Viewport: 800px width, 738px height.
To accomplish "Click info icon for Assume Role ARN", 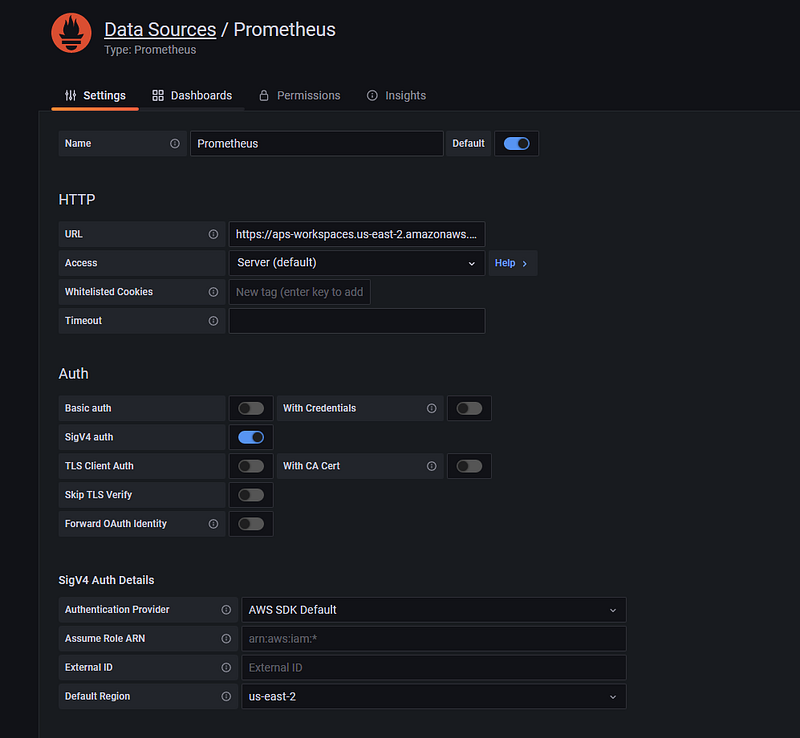I will point(226,639).
